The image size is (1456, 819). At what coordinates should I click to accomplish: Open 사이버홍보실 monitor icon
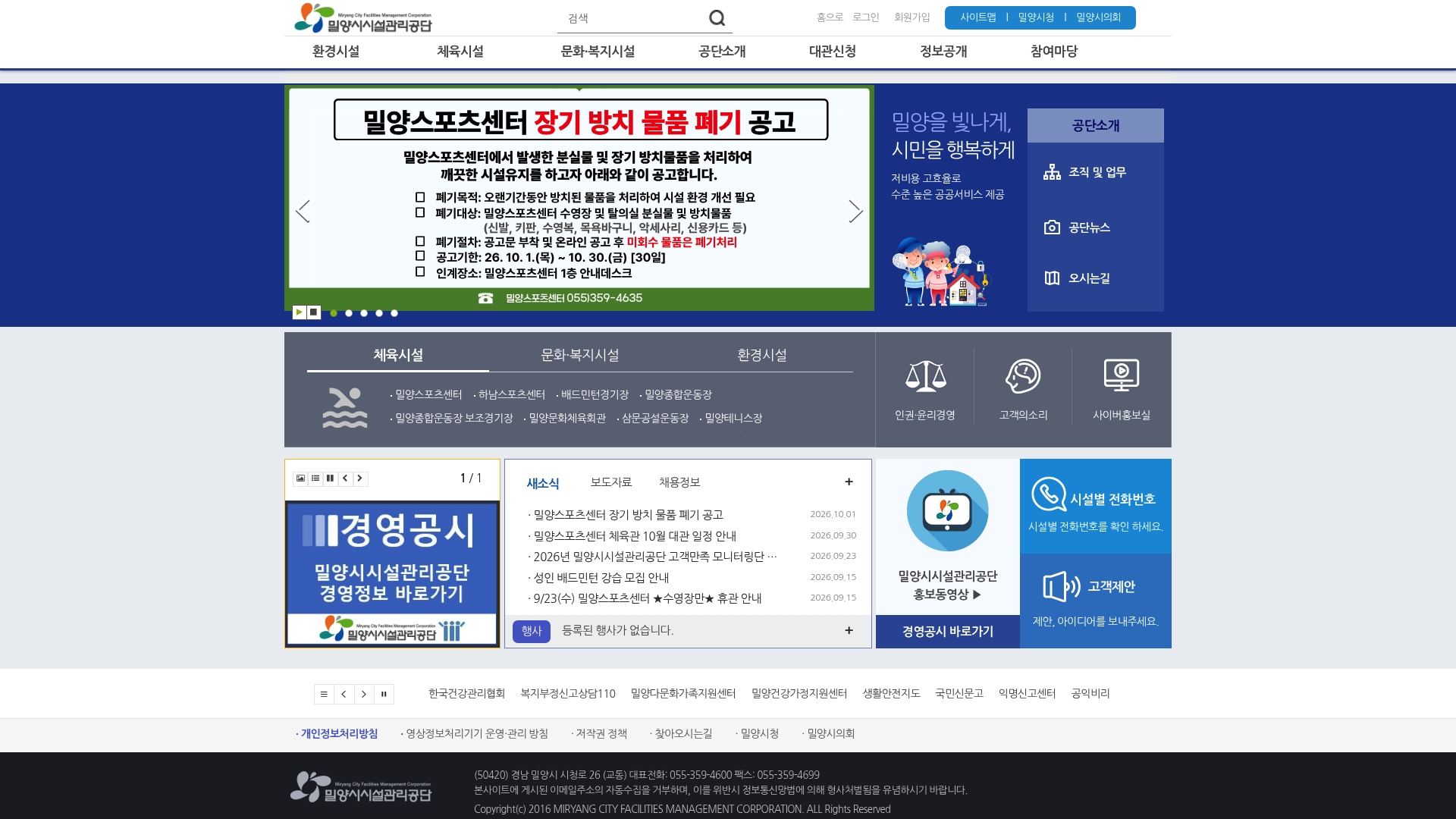pos(1121,375)
